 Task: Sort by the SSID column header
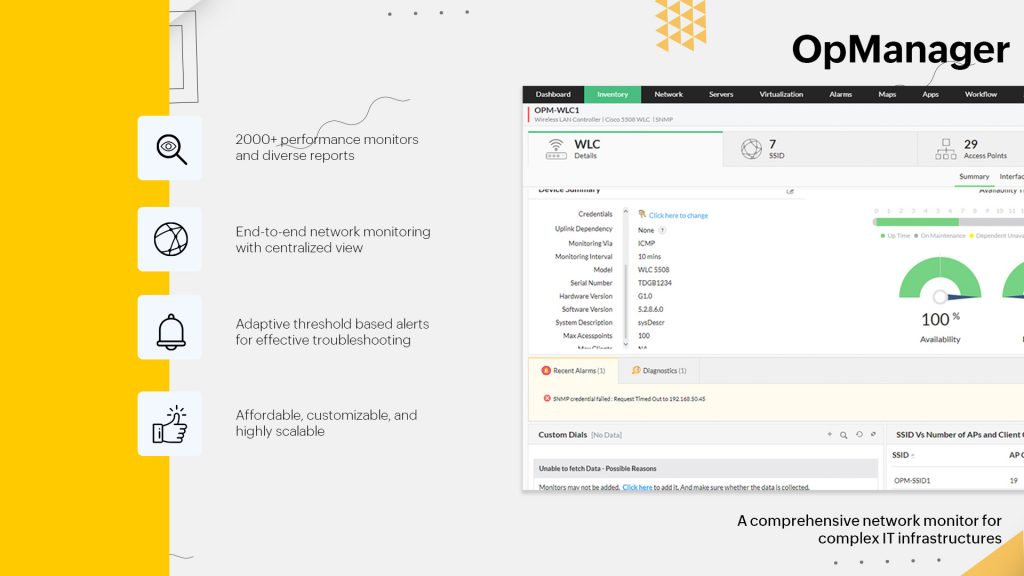903,455
